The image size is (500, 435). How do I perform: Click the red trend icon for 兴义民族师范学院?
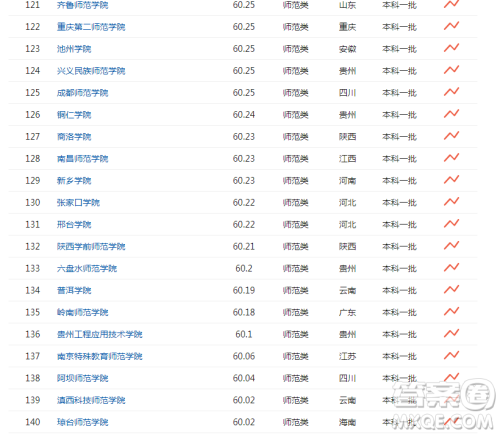click(451, 70)
